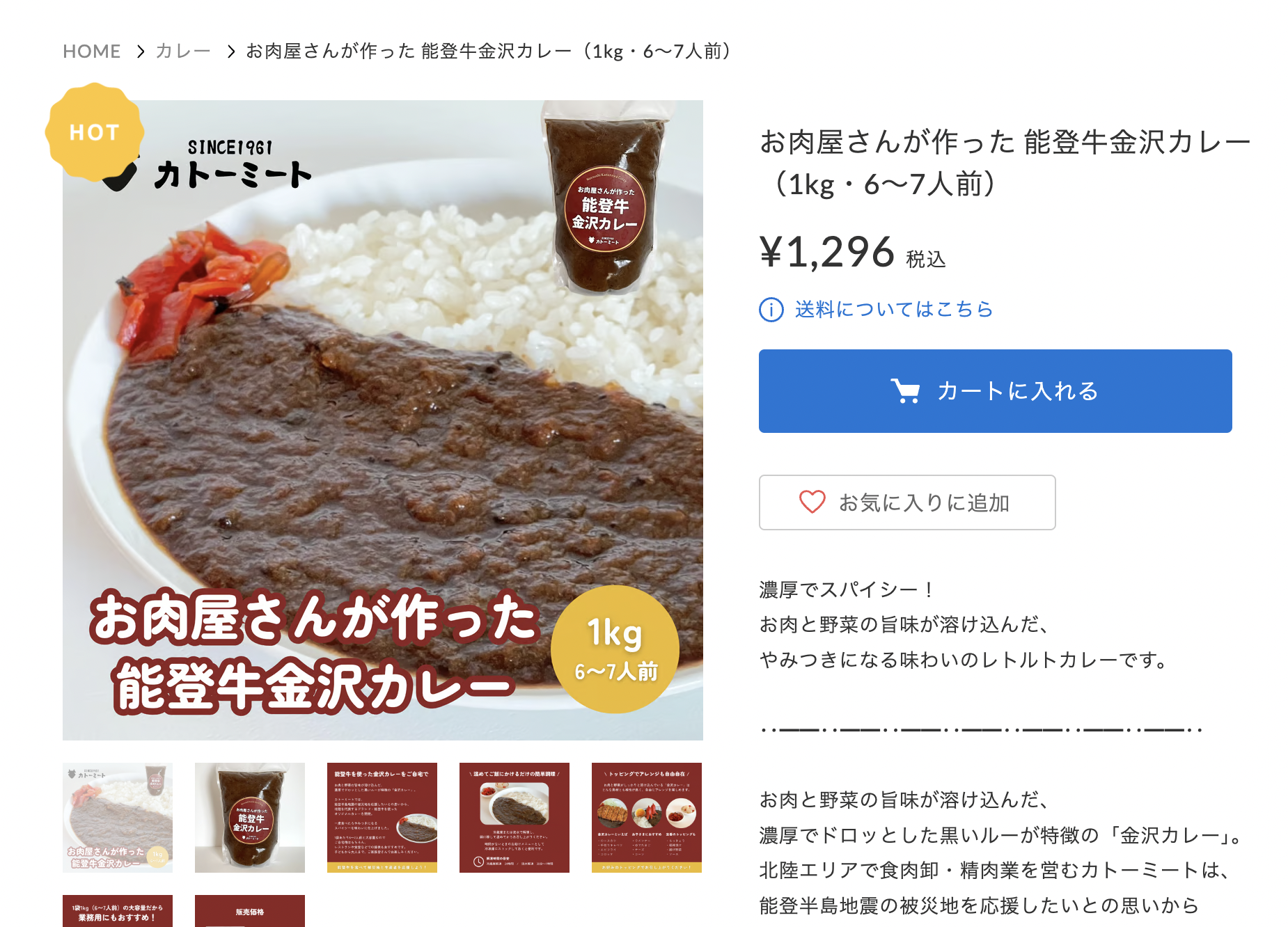The height and width of the screenshot is (927, 1288).
Task: Select the curry pouch package thumbnail
Action: pos(250,818)
